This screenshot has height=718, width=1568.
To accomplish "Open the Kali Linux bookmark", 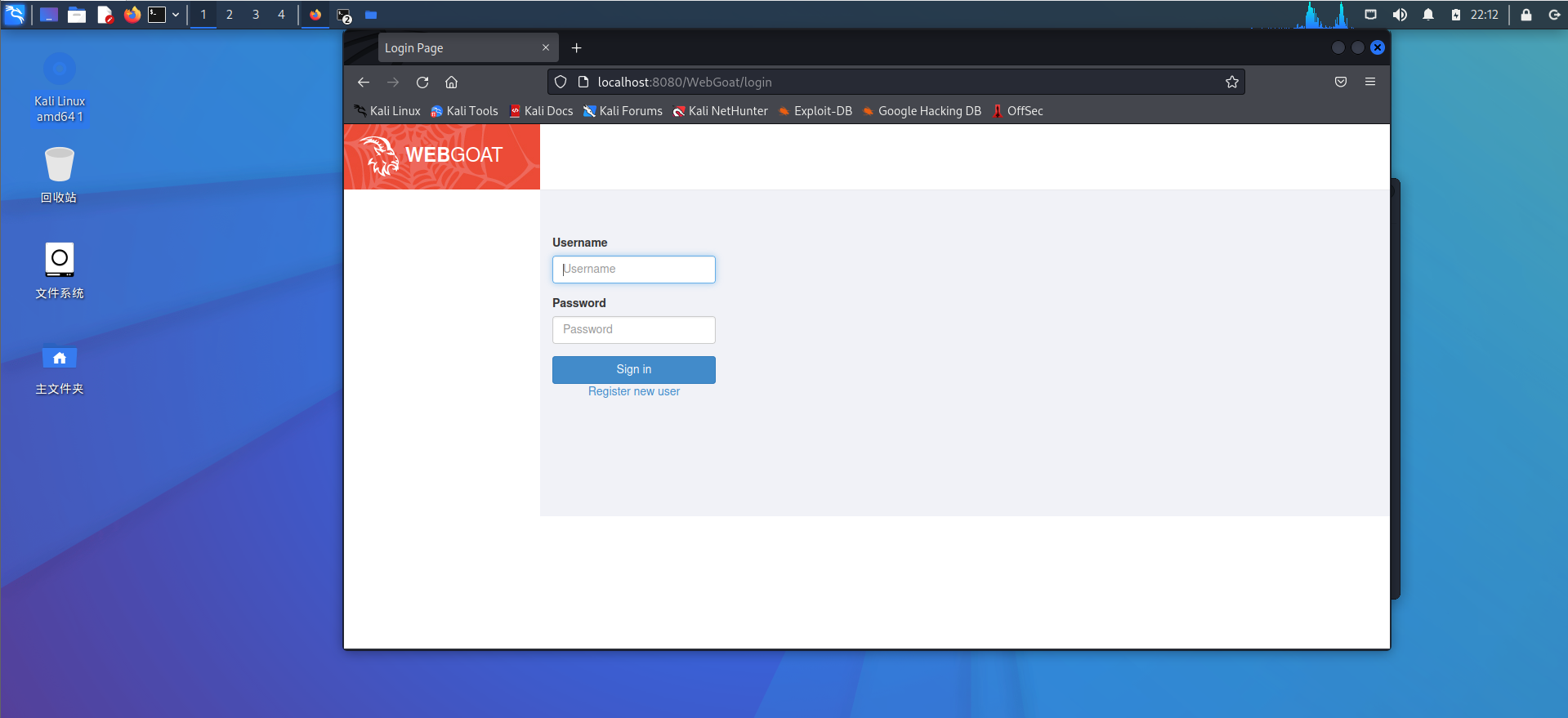I will pos(387,111).
